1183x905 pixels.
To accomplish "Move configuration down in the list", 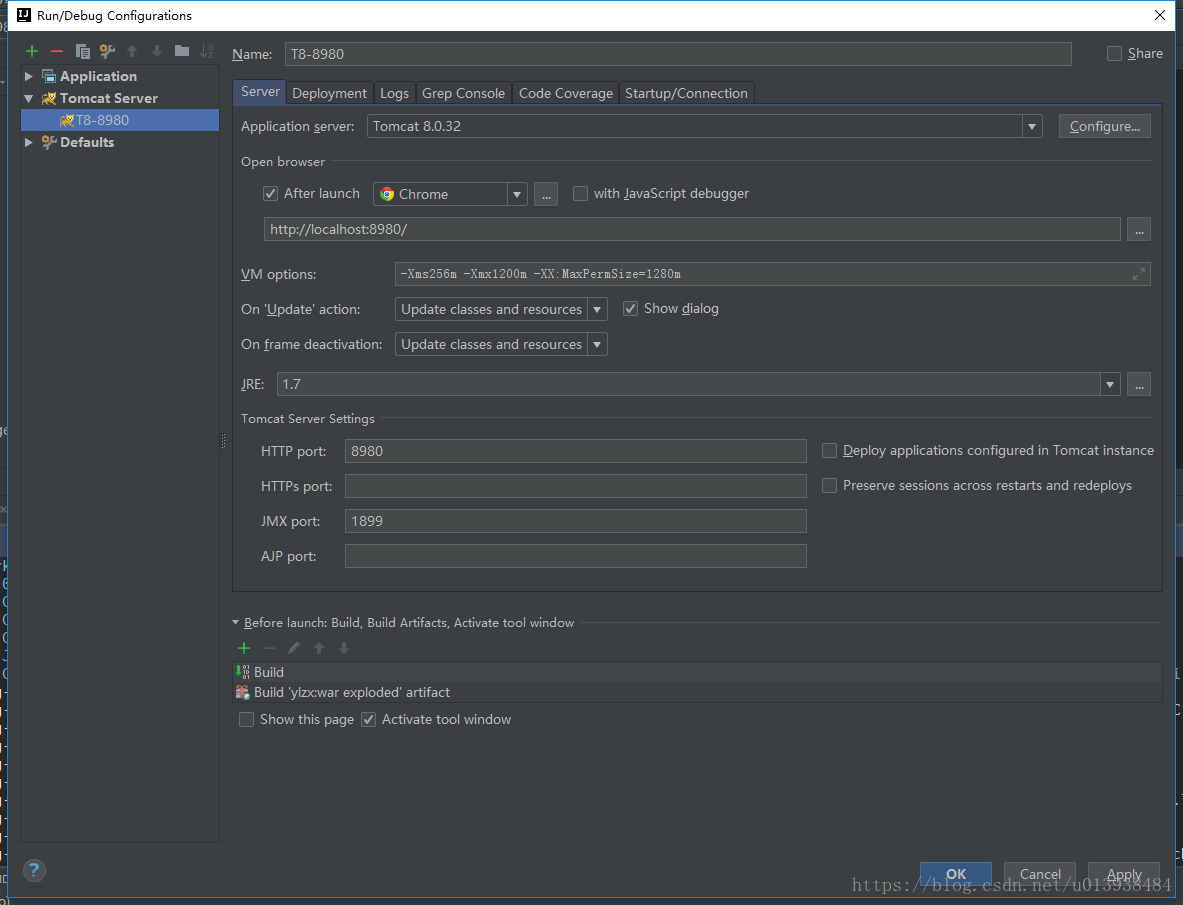I will (157, 51).
